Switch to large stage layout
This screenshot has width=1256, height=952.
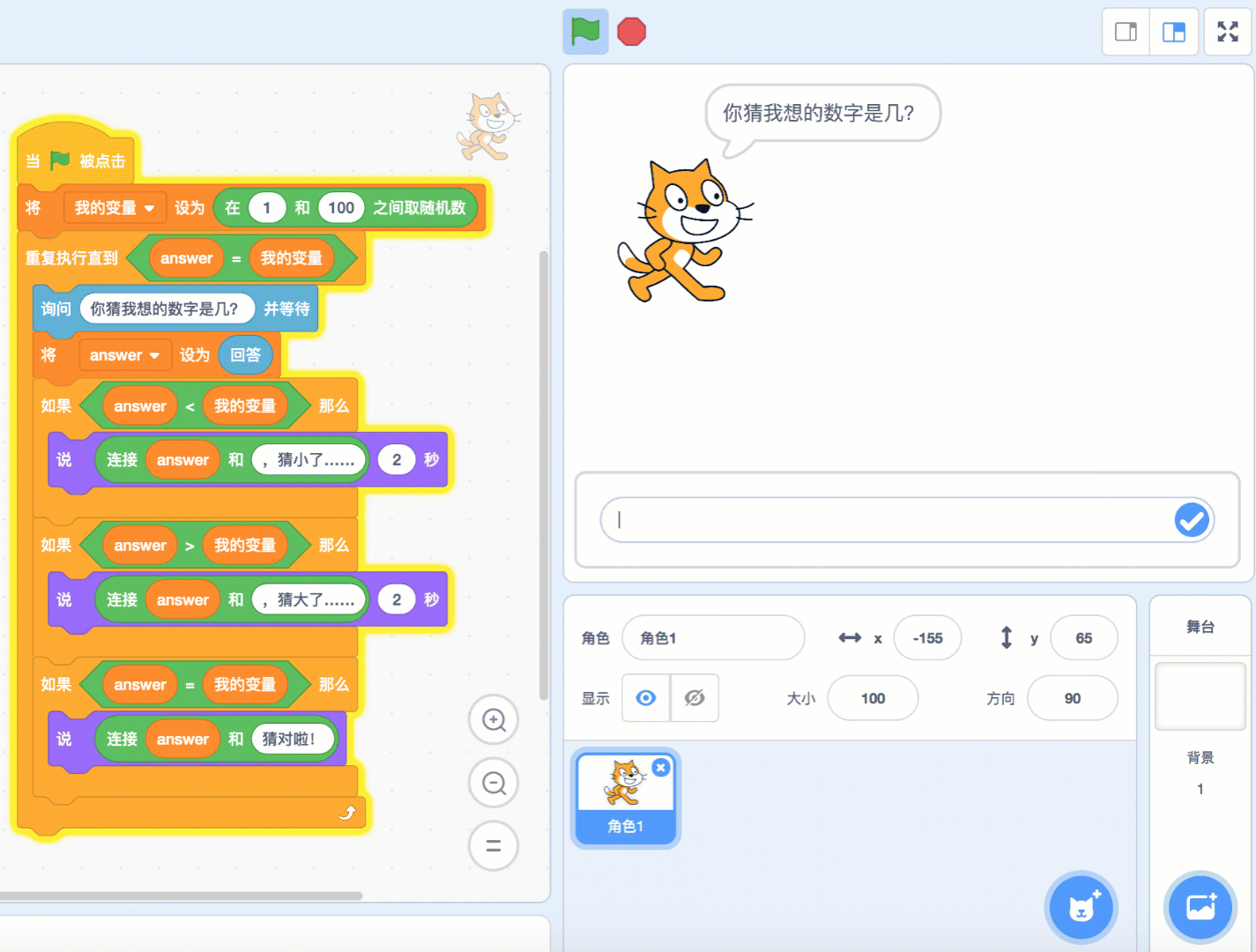click(x=1174, y=32)
